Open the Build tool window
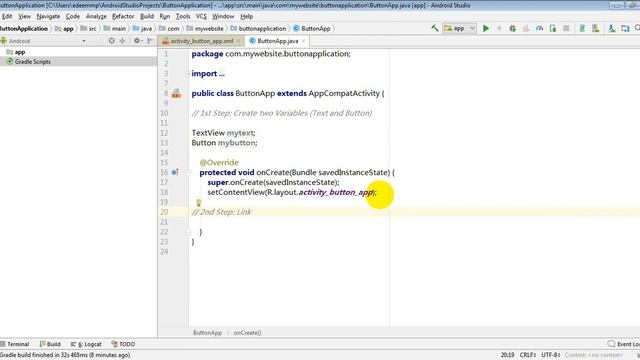Image resolution: width=640 pixels, height=360 pixels. click(50, 344)
